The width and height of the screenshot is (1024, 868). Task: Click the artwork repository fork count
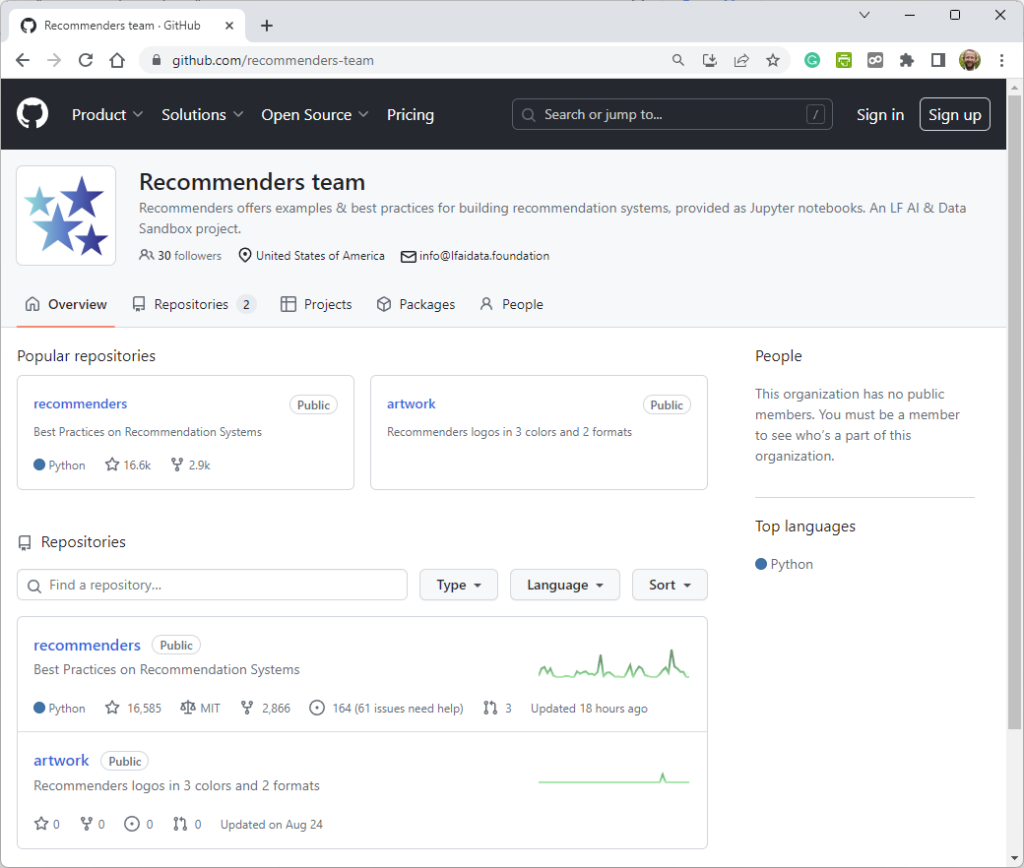(92, 824)
